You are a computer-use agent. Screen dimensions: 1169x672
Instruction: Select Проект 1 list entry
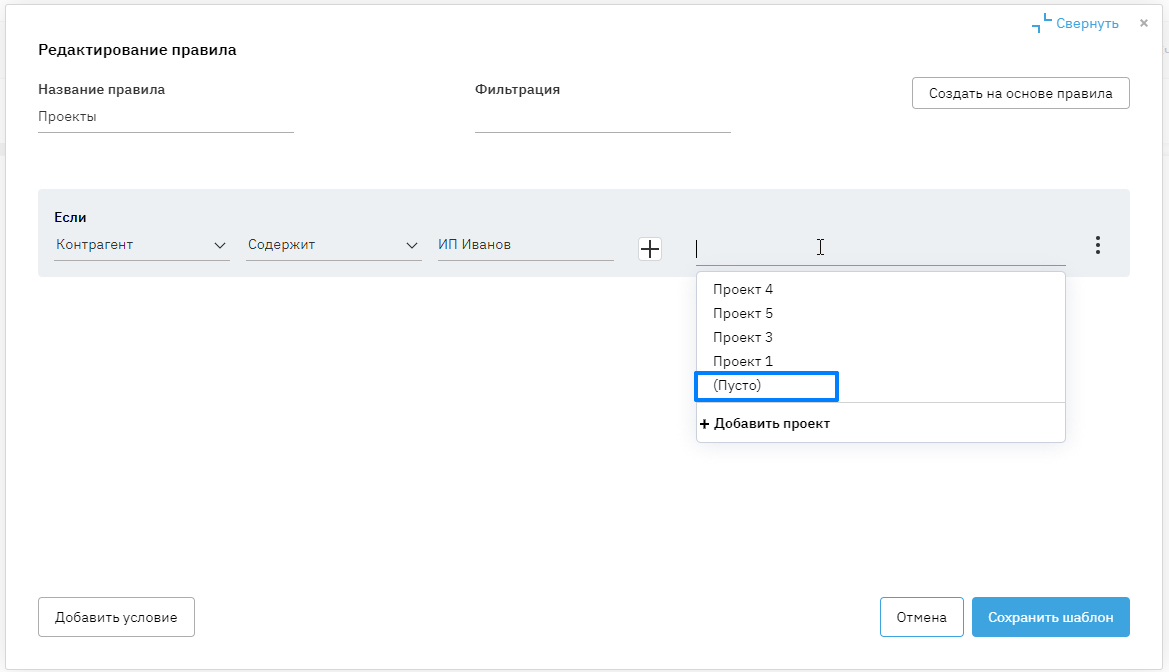[743, 362]
